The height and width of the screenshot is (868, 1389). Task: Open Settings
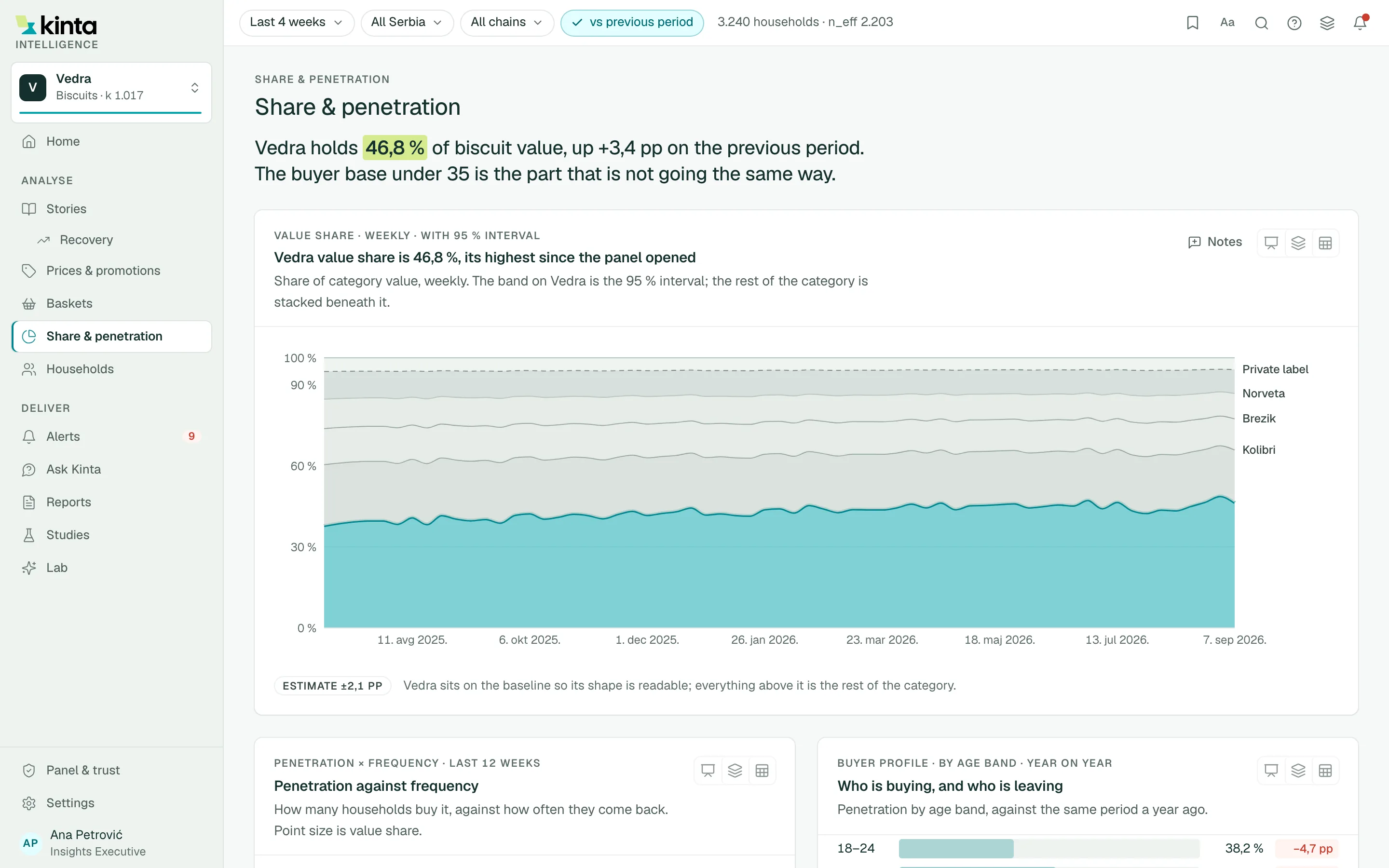111,803
